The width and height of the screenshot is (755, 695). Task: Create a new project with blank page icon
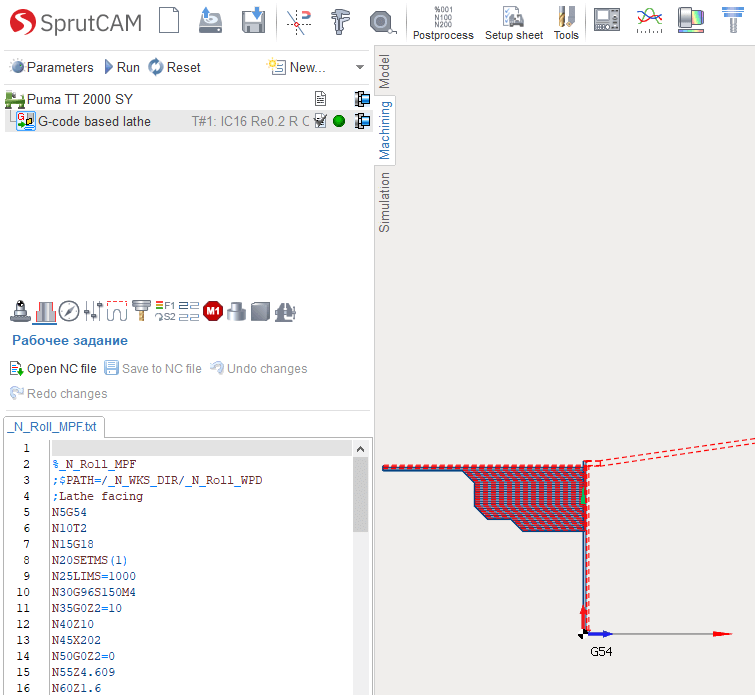point(169,21)
